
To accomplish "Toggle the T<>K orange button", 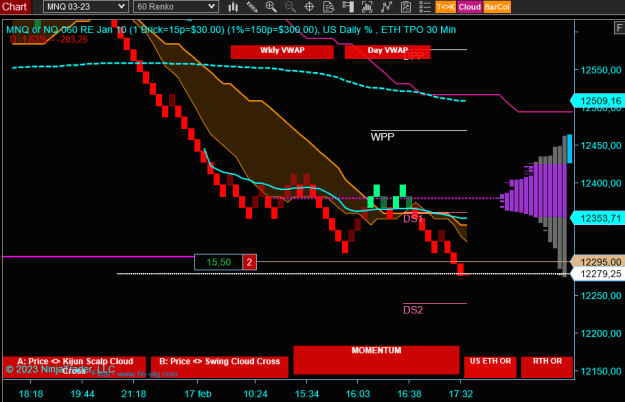I will pyautogui.click(x=445, y=7).
